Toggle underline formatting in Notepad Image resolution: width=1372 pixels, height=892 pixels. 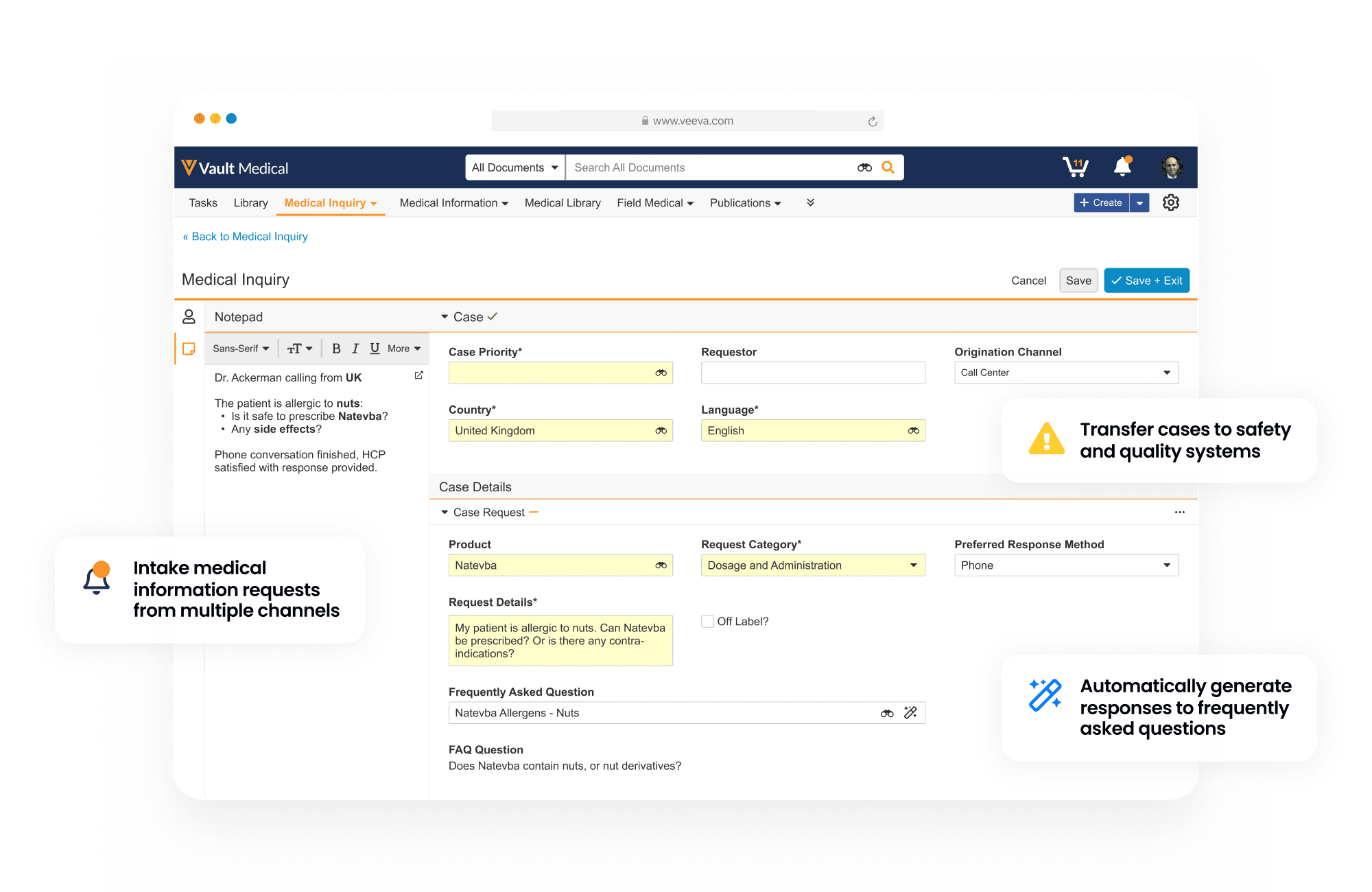tap(375, 349)
